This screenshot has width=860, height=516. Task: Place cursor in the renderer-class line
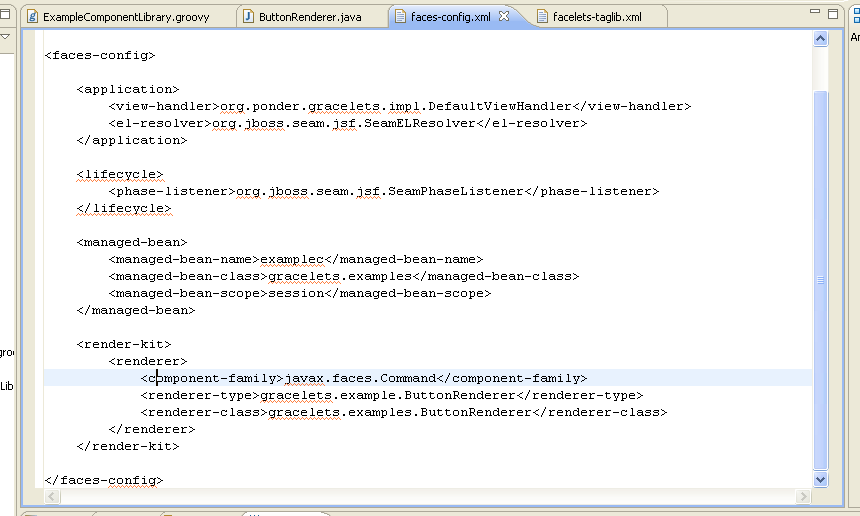click(x=400, y=412)
